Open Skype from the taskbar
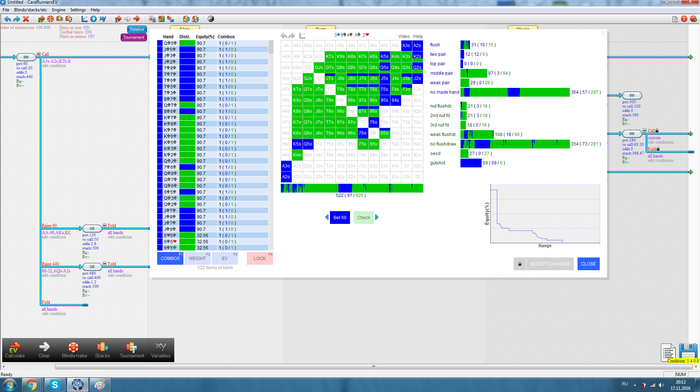 [54, 385]
